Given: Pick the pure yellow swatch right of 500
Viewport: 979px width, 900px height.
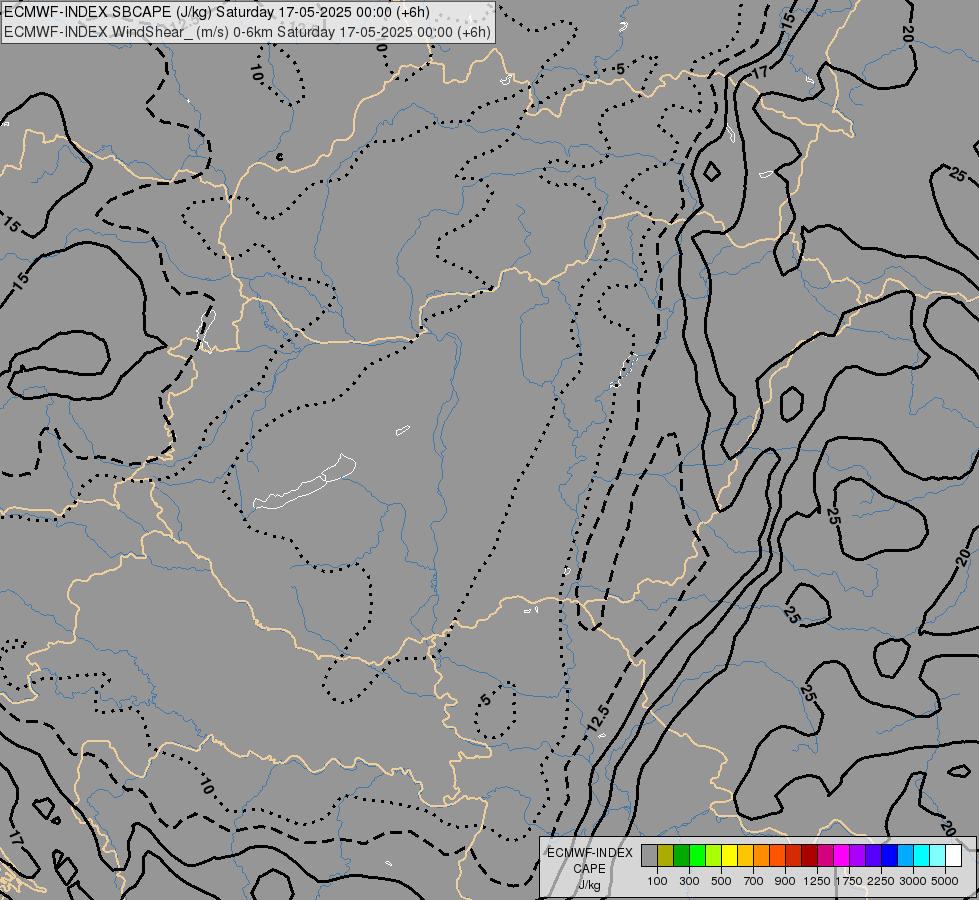Looking at the screenshot, I should point(729,856).
